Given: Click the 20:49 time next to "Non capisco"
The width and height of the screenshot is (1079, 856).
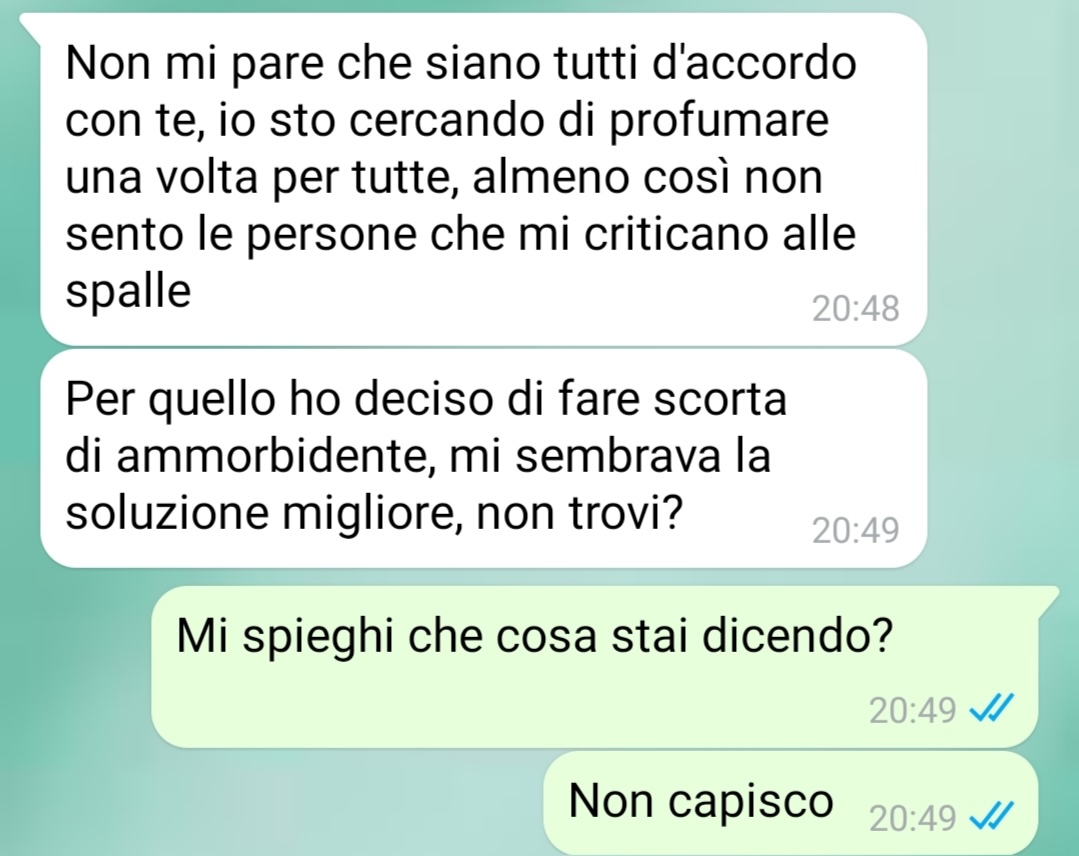Looking at the screenshot, I should [912, 817].
